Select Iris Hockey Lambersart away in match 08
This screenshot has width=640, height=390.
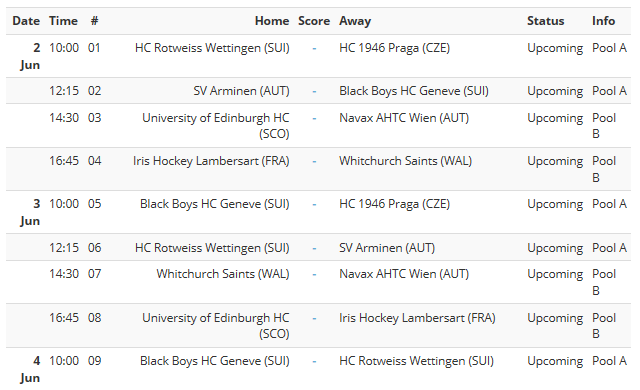417,318
